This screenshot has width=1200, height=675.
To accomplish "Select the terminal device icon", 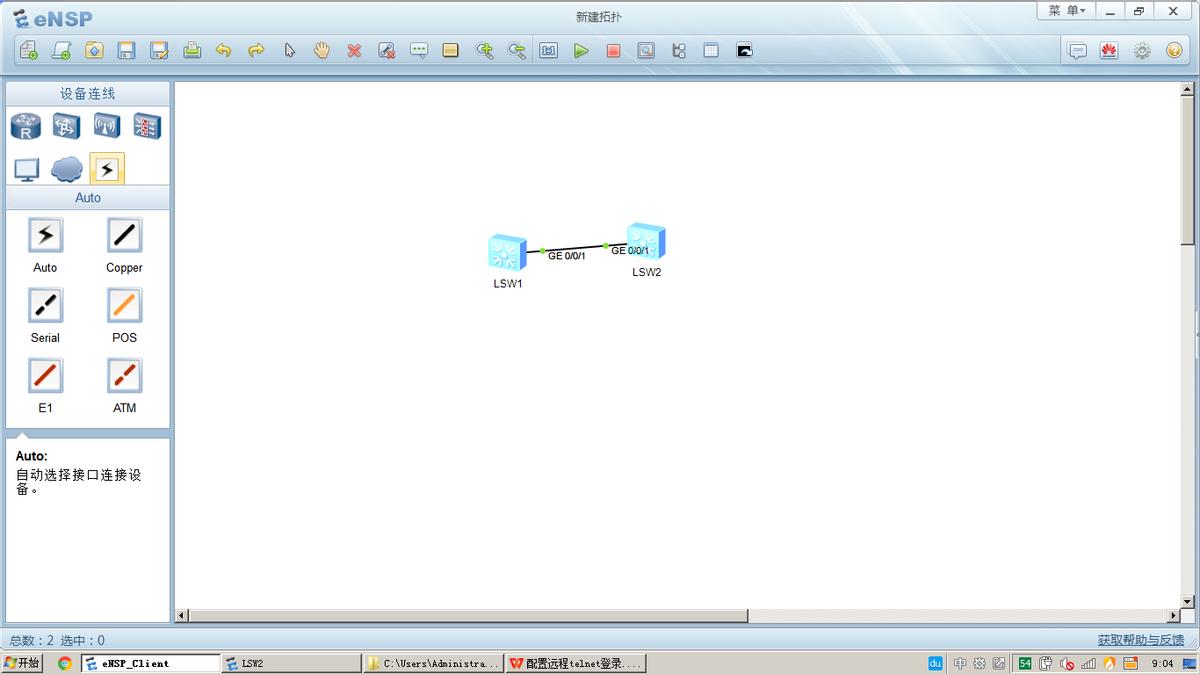I will click(x=26, y=168).
